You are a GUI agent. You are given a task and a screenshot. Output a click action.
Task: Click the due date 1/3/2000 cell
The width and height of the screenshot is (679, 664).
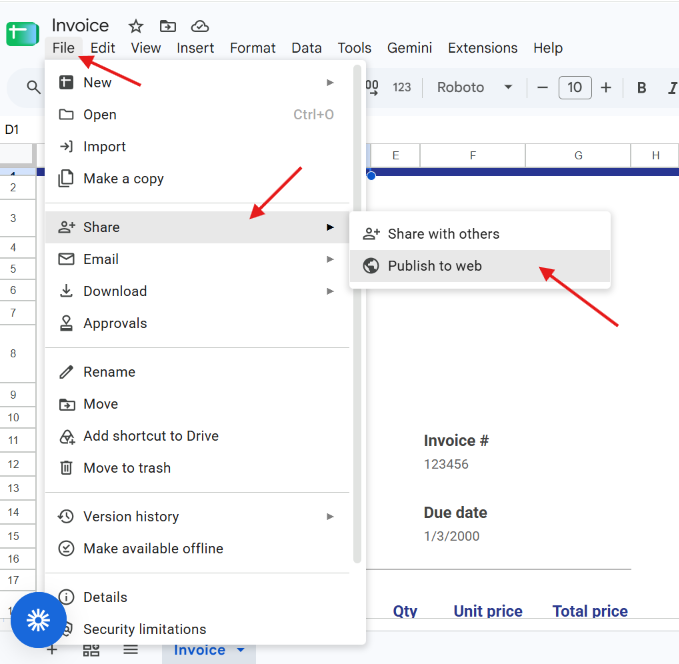tap(452, 536)
